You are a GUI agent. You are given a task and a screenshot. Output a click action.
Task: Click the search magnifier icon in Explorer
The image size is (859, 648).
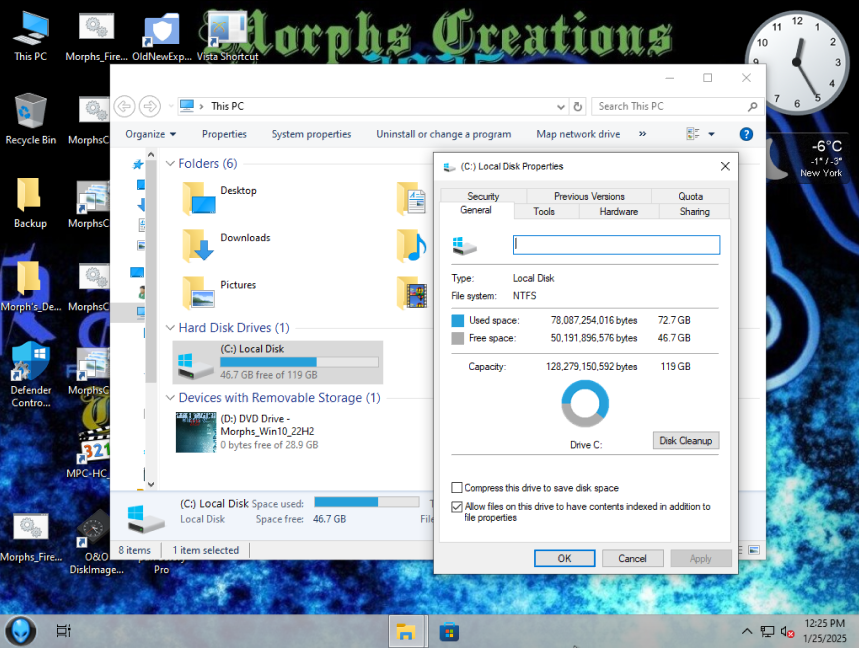pos(753,106)
